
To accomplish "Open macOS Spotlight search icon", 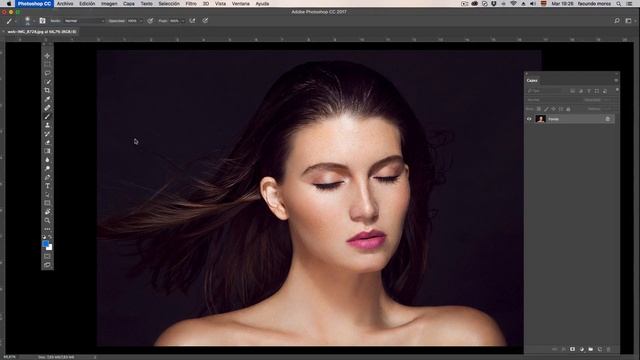I will 619,4.
